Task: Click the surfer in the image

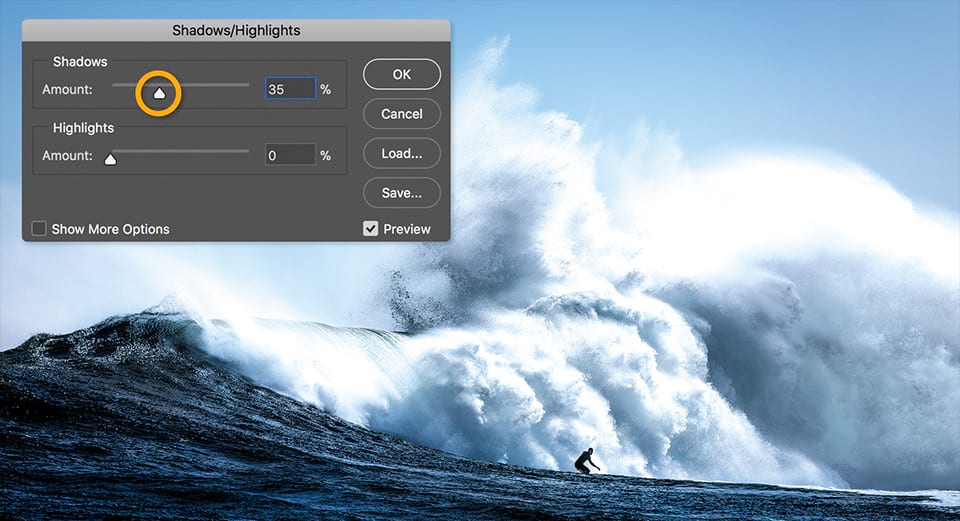Action: tap(587, 460)
